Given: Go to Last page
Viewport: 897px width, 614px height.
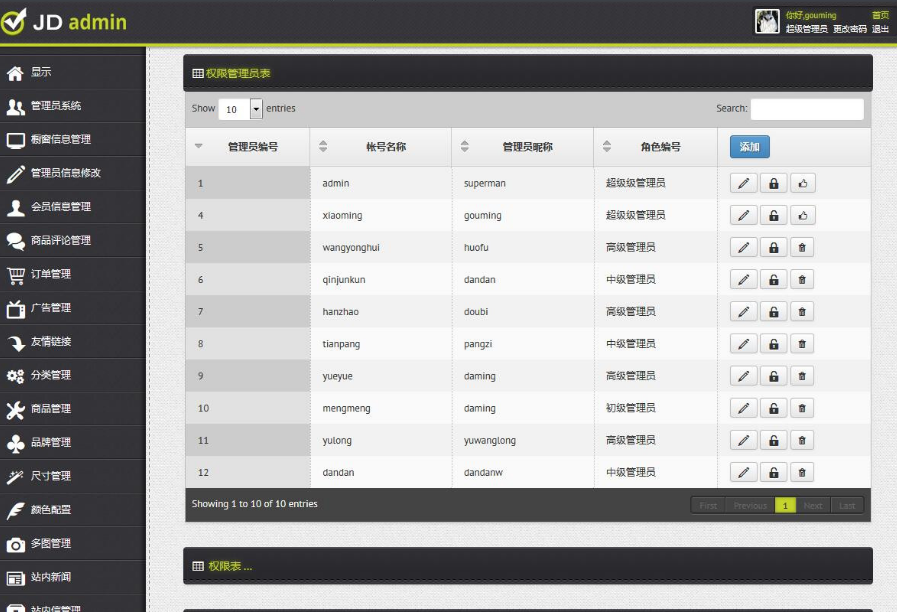Looking at the screenshot, I should click(x=847, y=505).
